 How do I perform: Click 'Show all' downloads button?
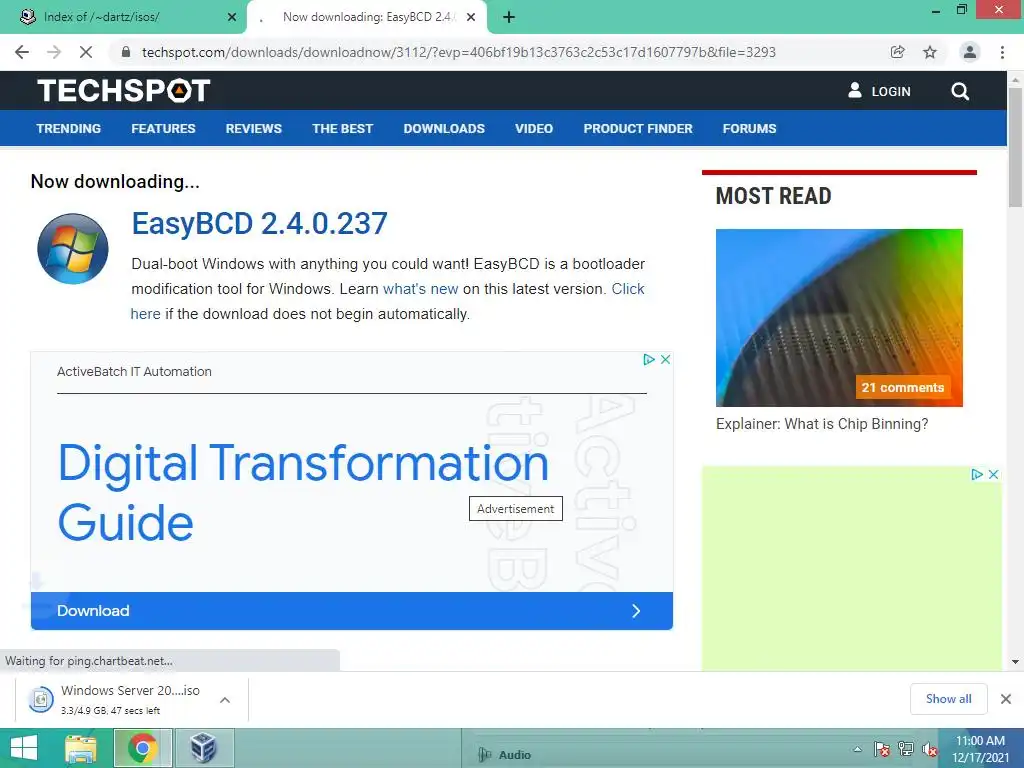[948, 699]
